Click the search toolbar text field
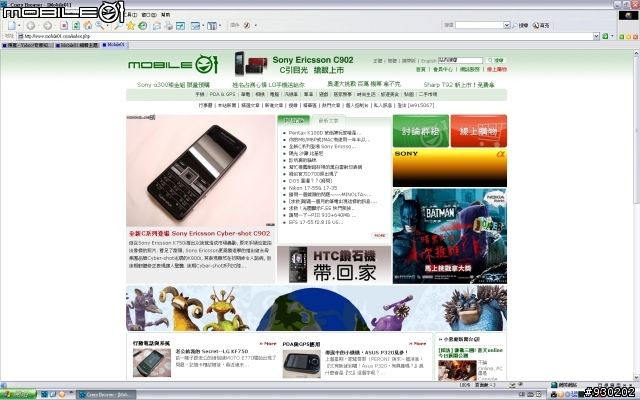640x400 pixels. tap(480, 25)
